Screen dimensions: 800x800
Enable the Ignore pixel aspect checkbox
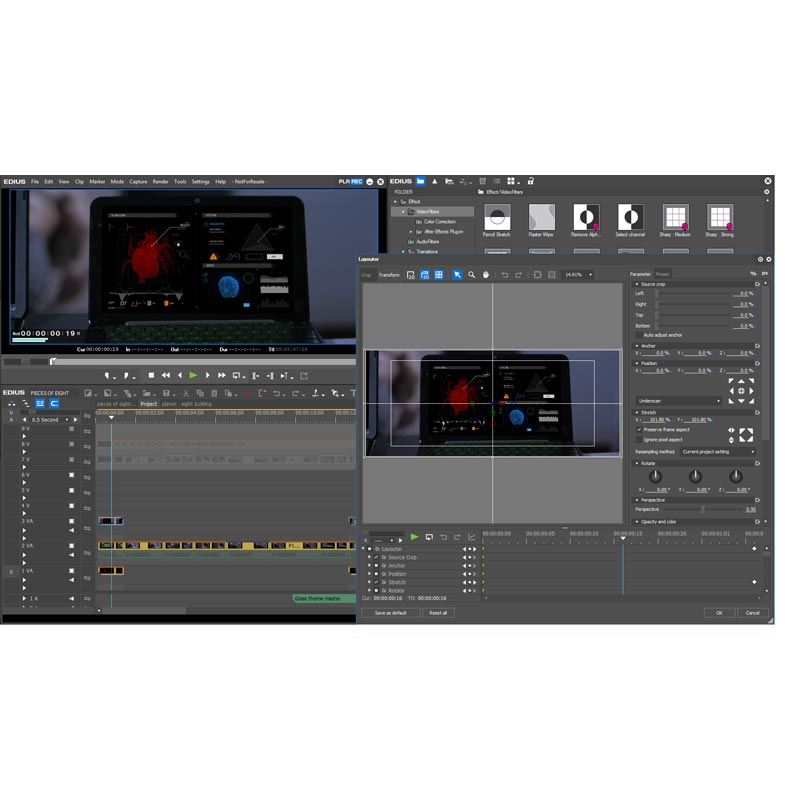[639, 438]
